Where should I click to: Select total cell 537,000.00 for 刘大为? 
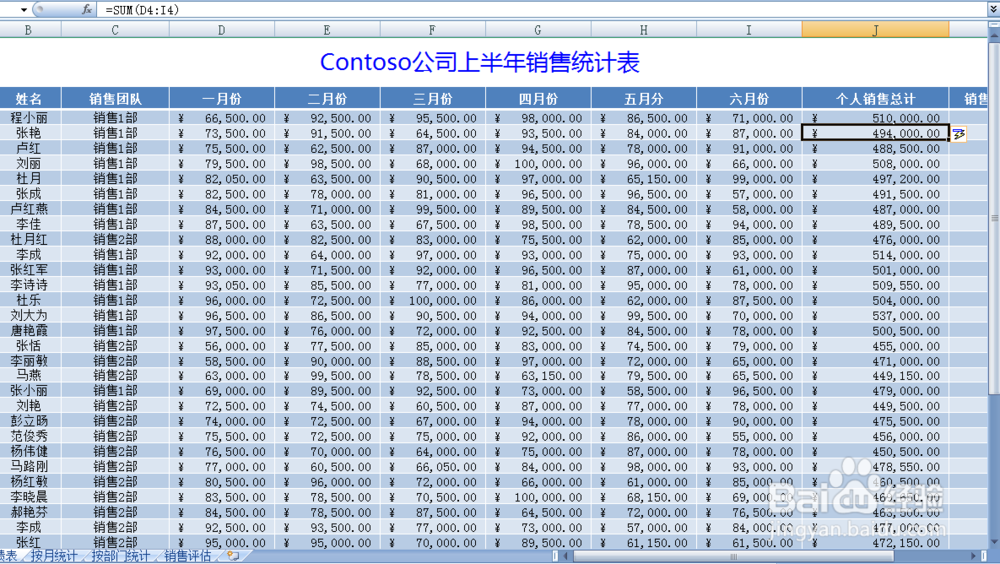coord(875,315)
